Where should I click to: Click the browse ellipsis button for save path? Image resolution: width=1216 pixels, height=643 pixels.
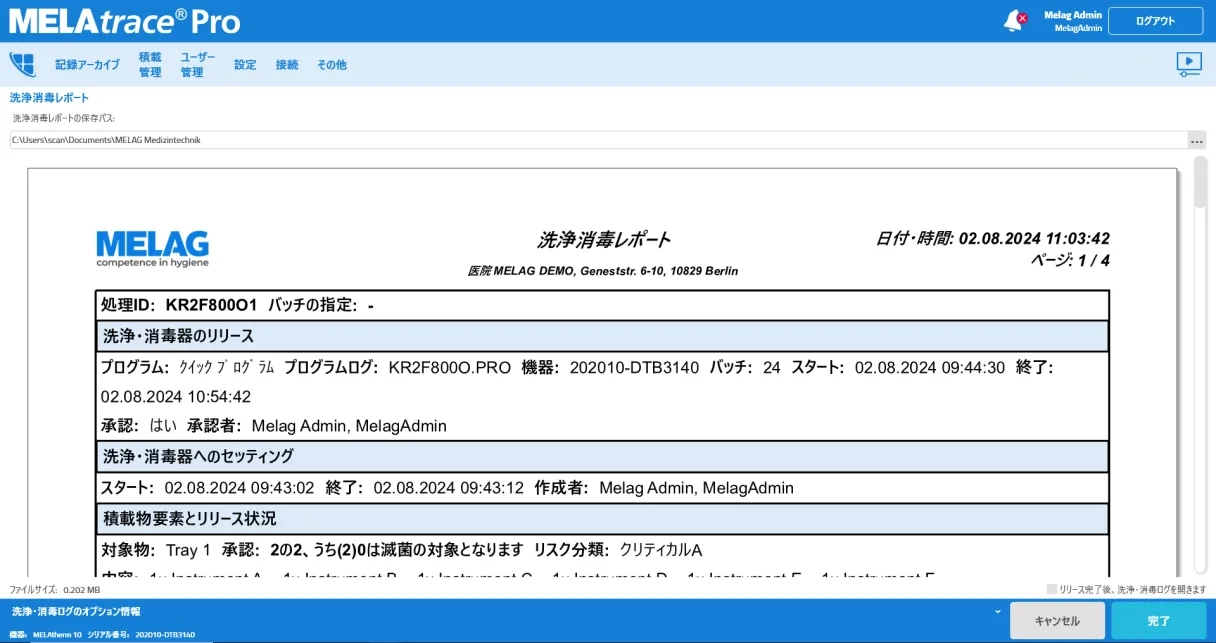(1196, 141)
